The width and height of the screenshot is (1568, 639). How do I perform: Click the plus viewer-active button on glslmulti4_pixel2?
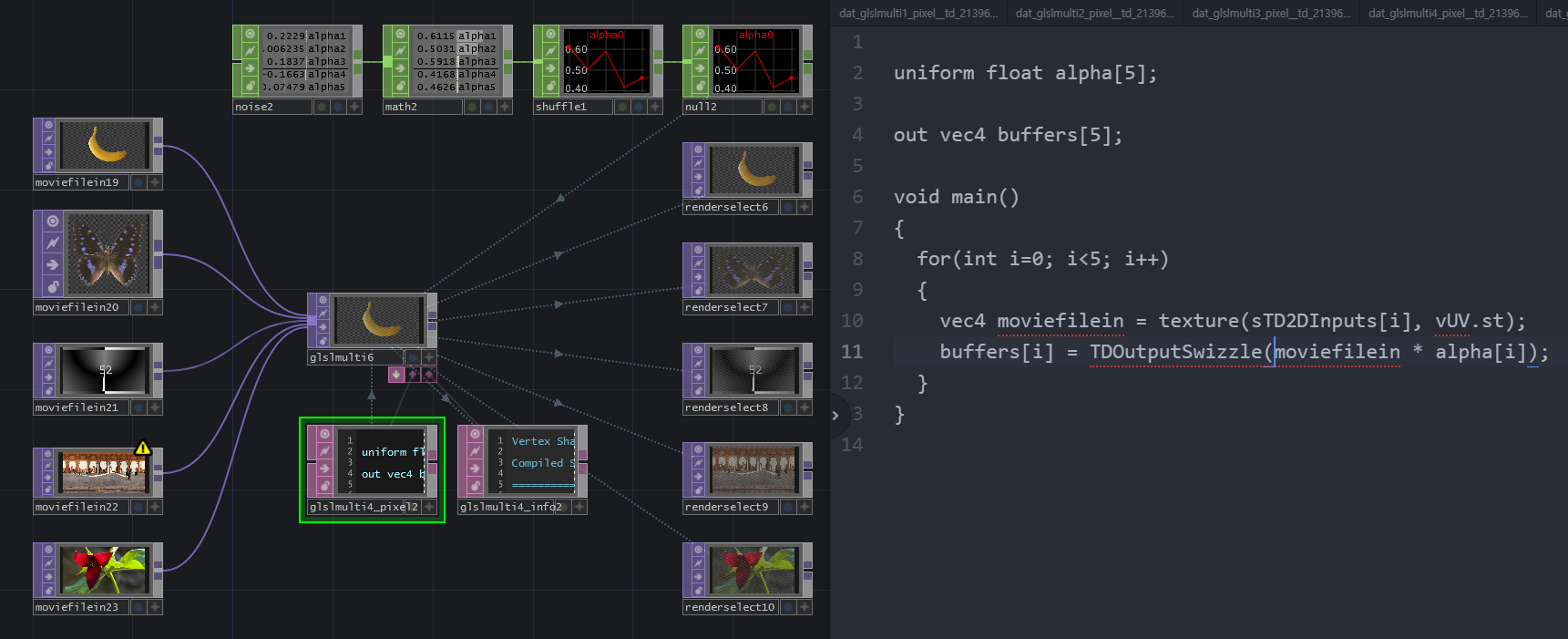click(429, 507)
